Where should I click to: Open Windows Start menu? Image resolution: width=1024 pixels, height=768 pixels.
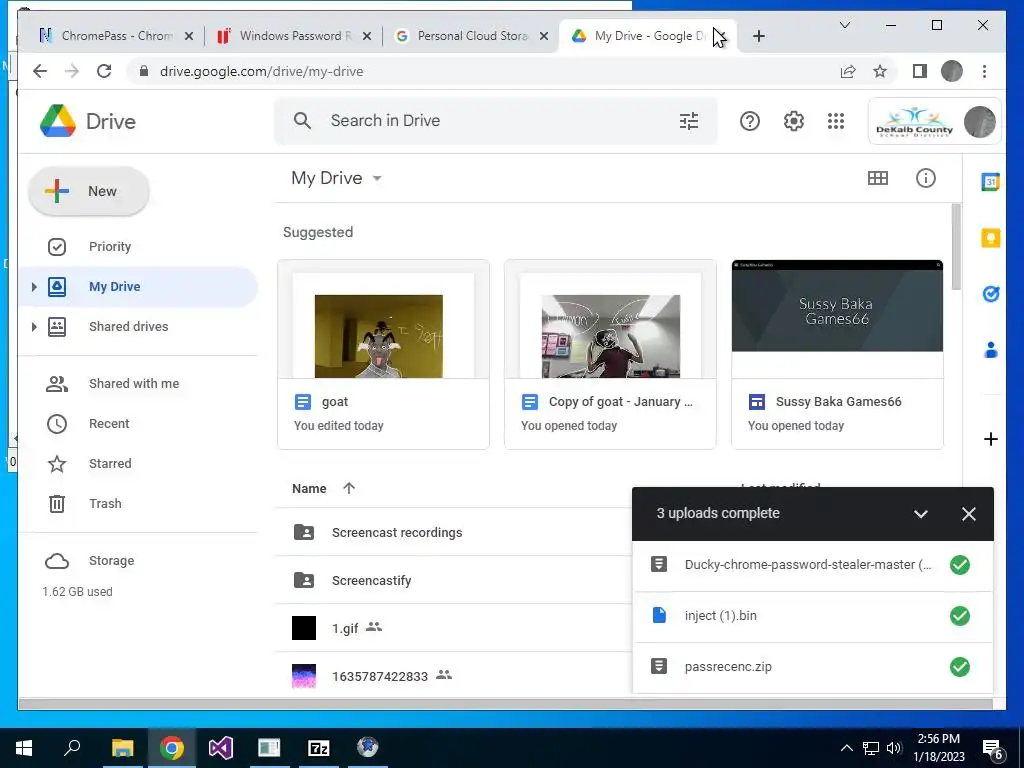[24, 748]
